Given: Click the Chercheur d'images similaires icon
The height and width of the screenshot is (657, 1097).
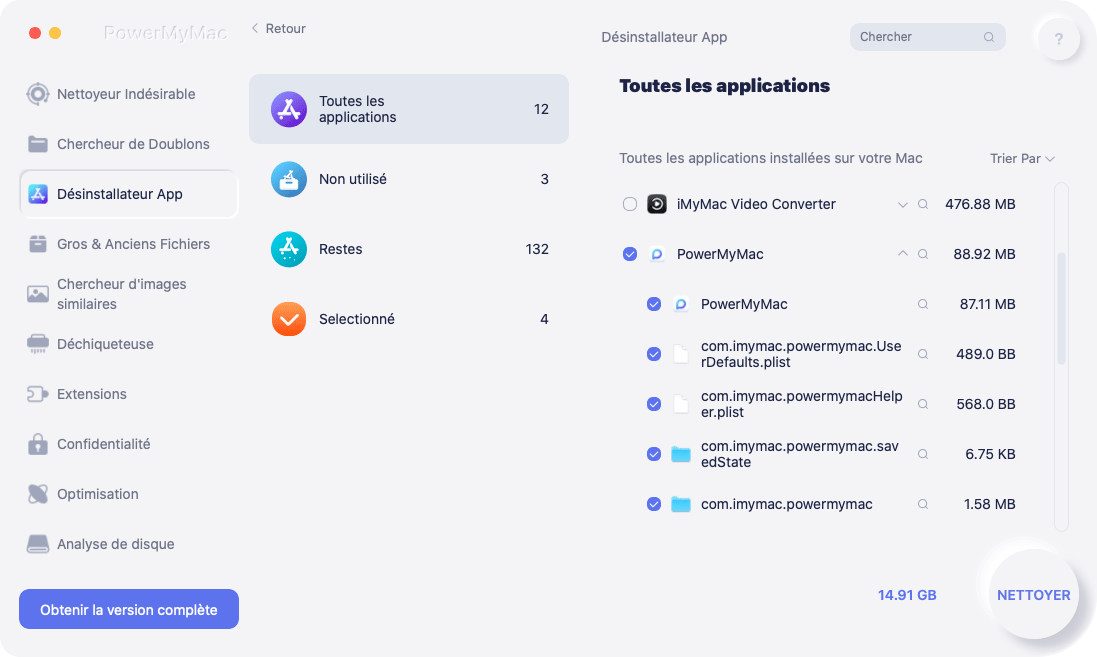Looking at the screenshot, I should point(38,294).
